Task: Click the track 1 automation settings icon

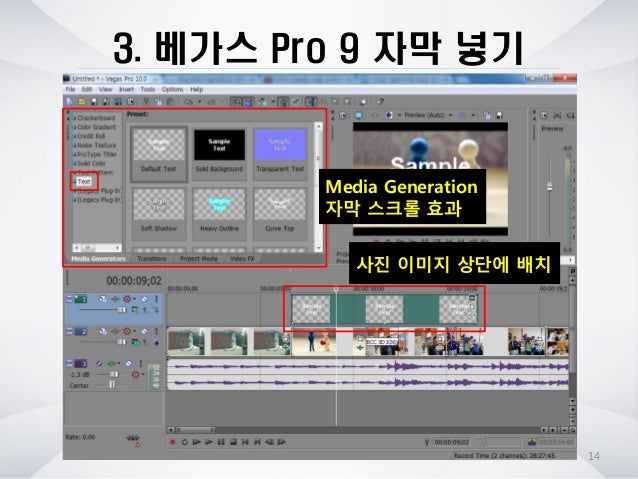Action: click(128, 299)
